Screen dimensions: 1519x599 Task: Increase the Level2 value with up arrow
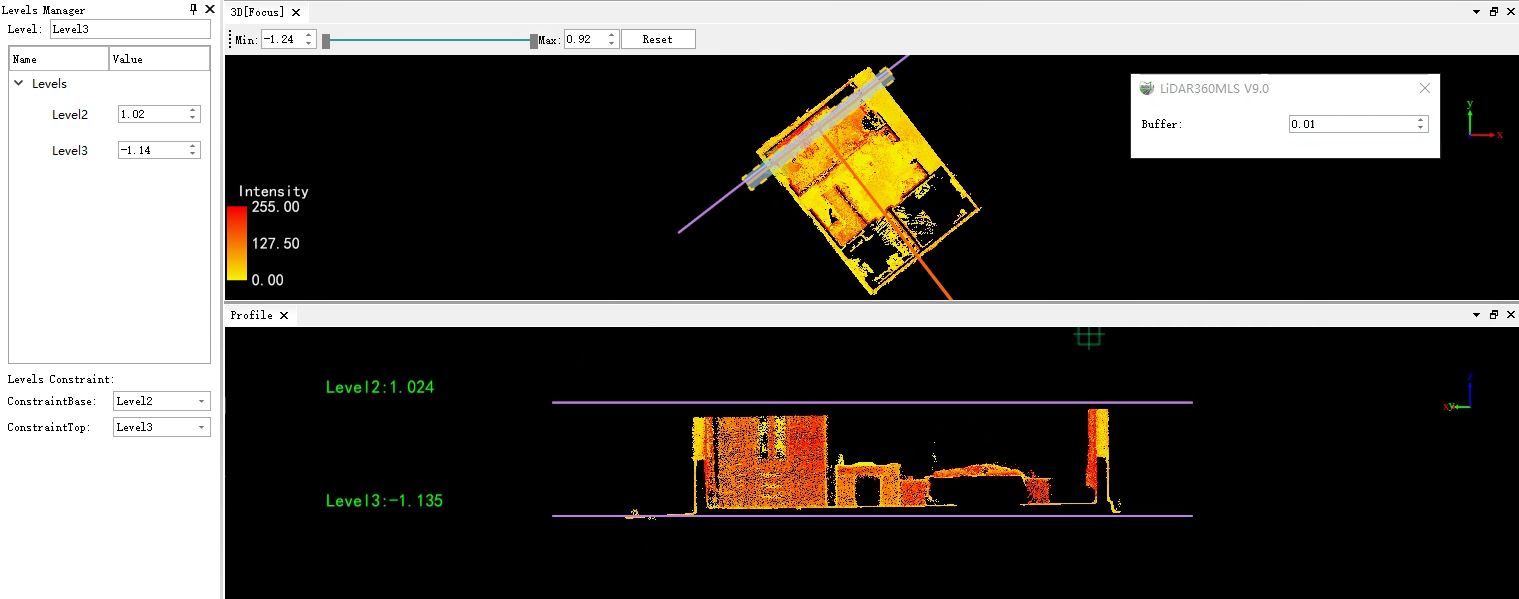[192, 111]
